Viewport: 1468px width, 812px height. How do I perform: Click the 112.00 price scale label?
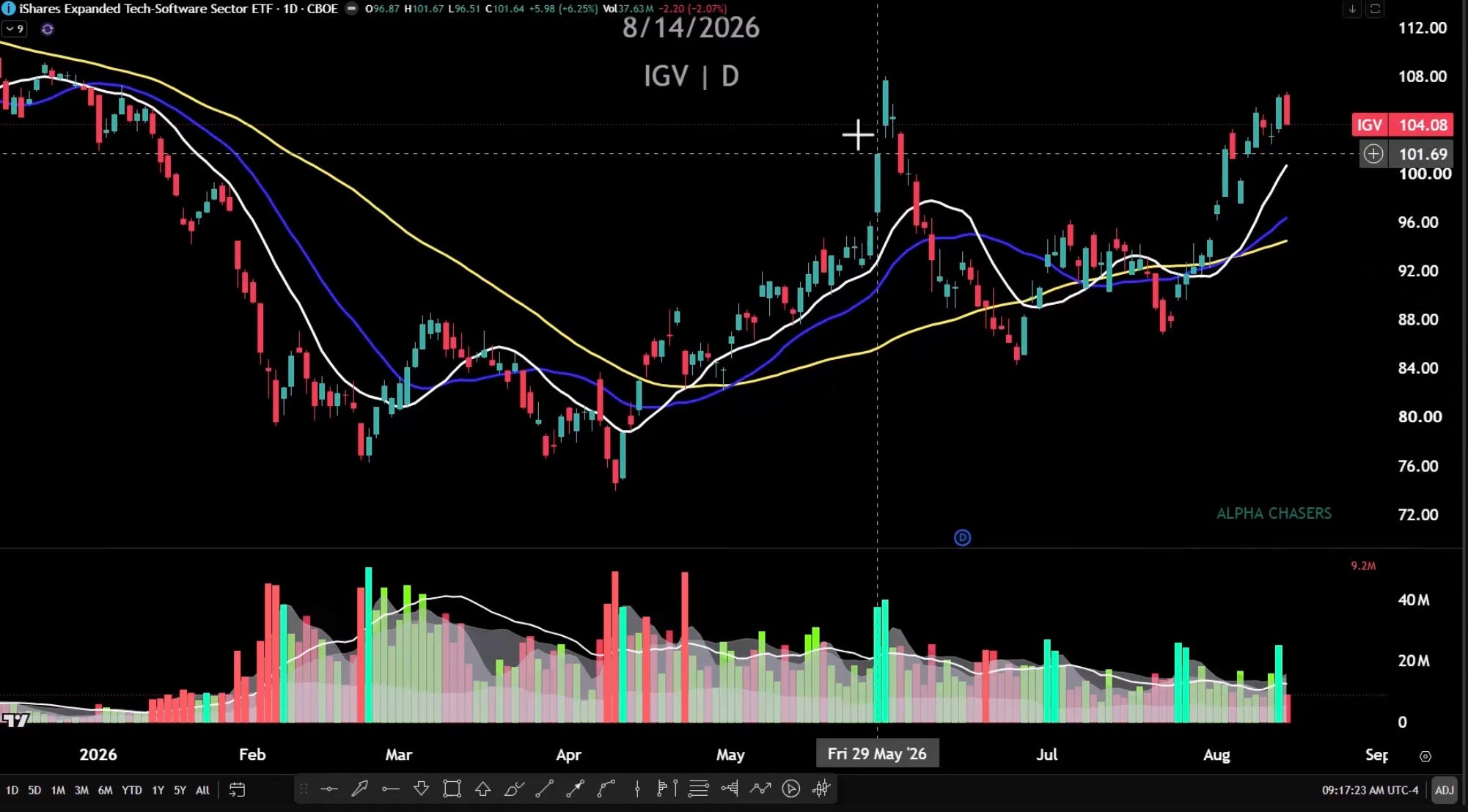1422,28
